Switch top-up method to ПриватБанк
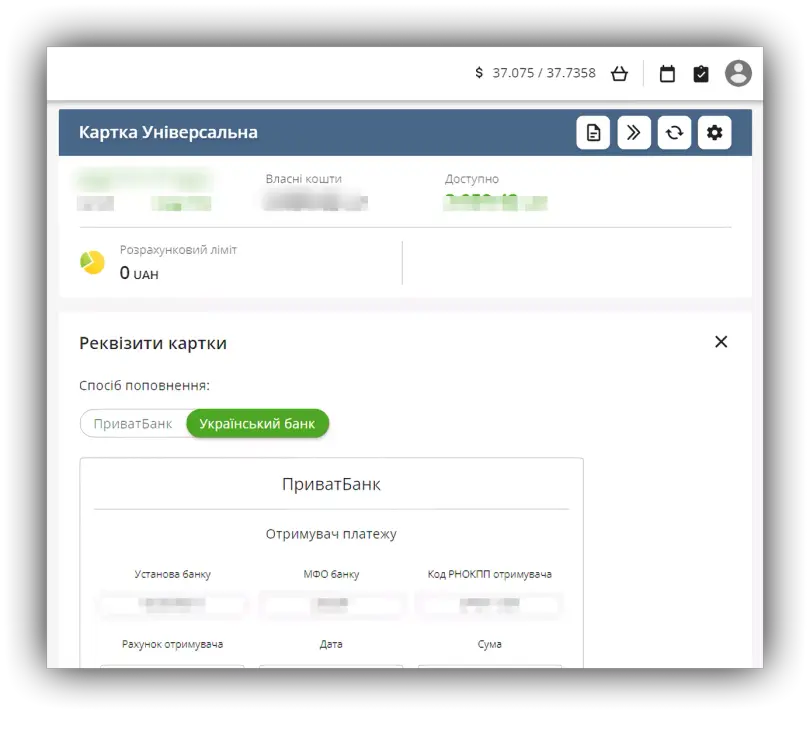 pyautogui.click(x=133, y=423)
